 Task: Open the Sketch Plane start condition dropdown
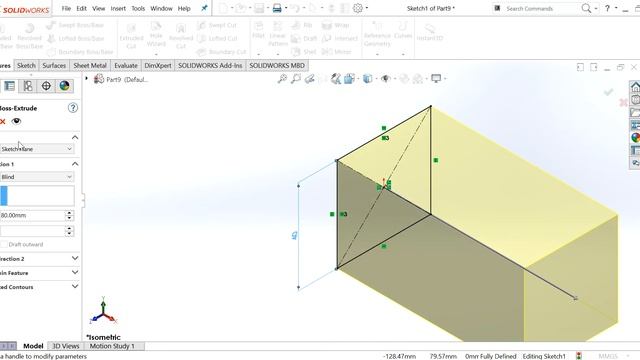37,149
